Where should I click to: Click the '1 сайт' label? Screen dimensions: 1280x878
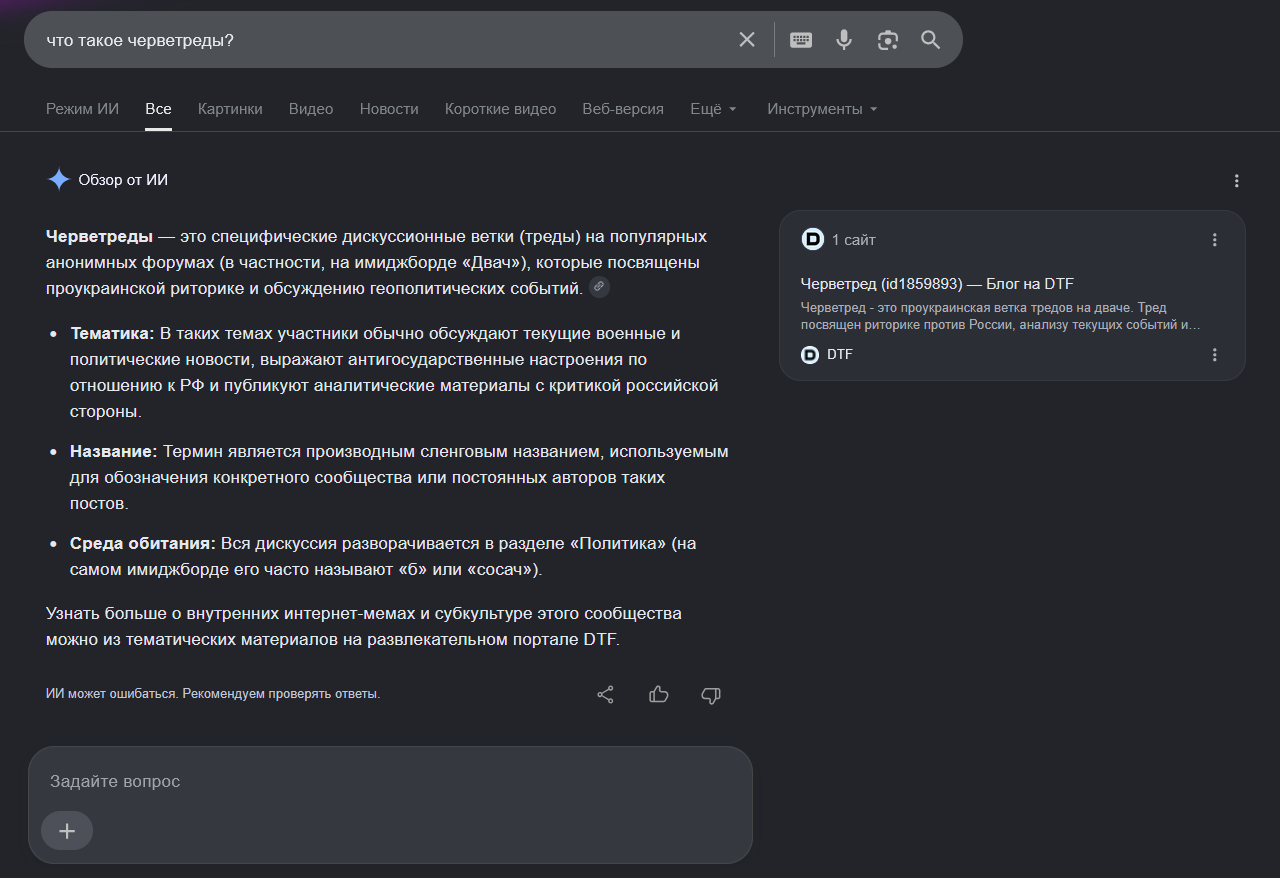(853, 240)
